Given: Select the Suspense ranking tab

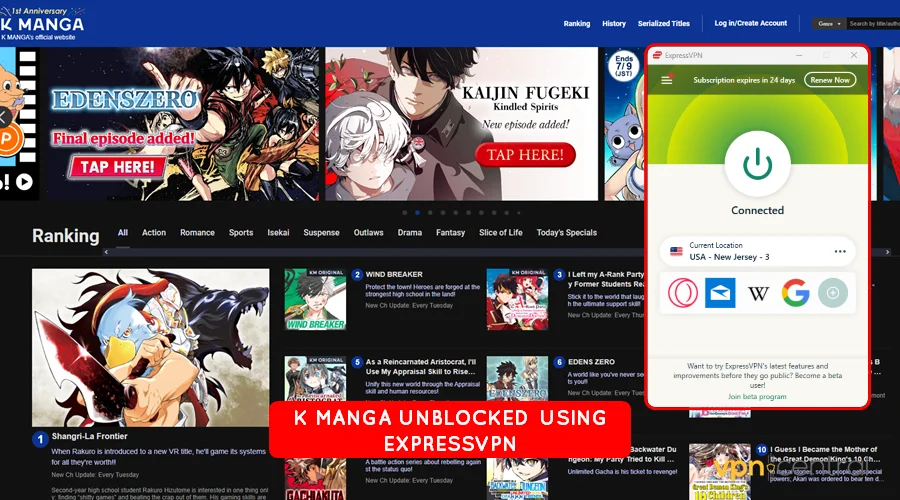Looking at the screenshot, I should click(x=321, y=232).
